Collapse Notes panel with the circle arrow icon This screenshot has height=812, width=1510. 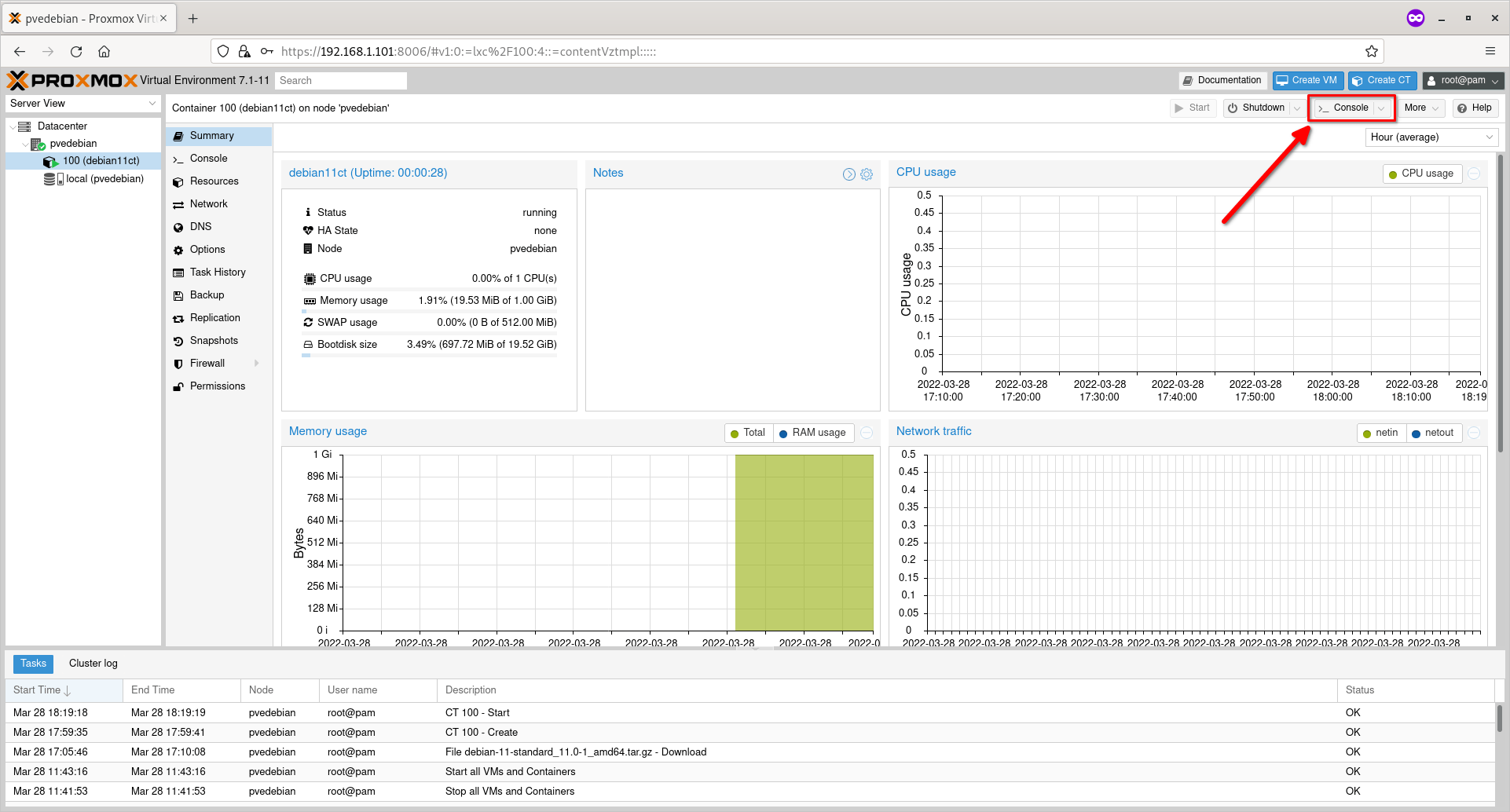(x=849, y=174)
